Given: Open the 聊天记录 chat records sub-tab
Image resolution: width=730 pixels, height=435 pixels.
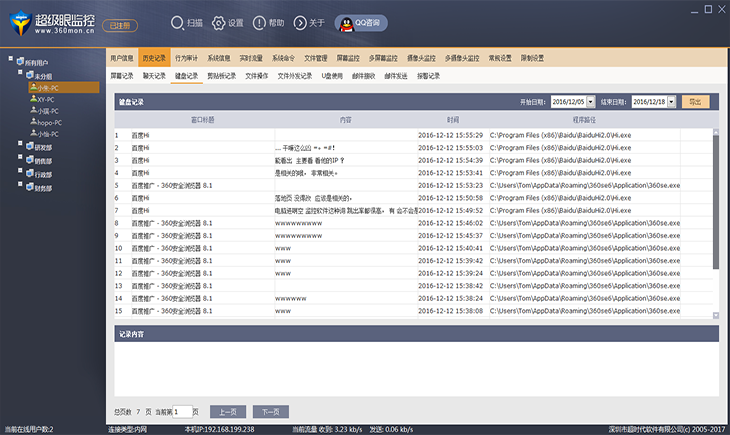Looking at the screenshot, I should (x=153, y=75).
